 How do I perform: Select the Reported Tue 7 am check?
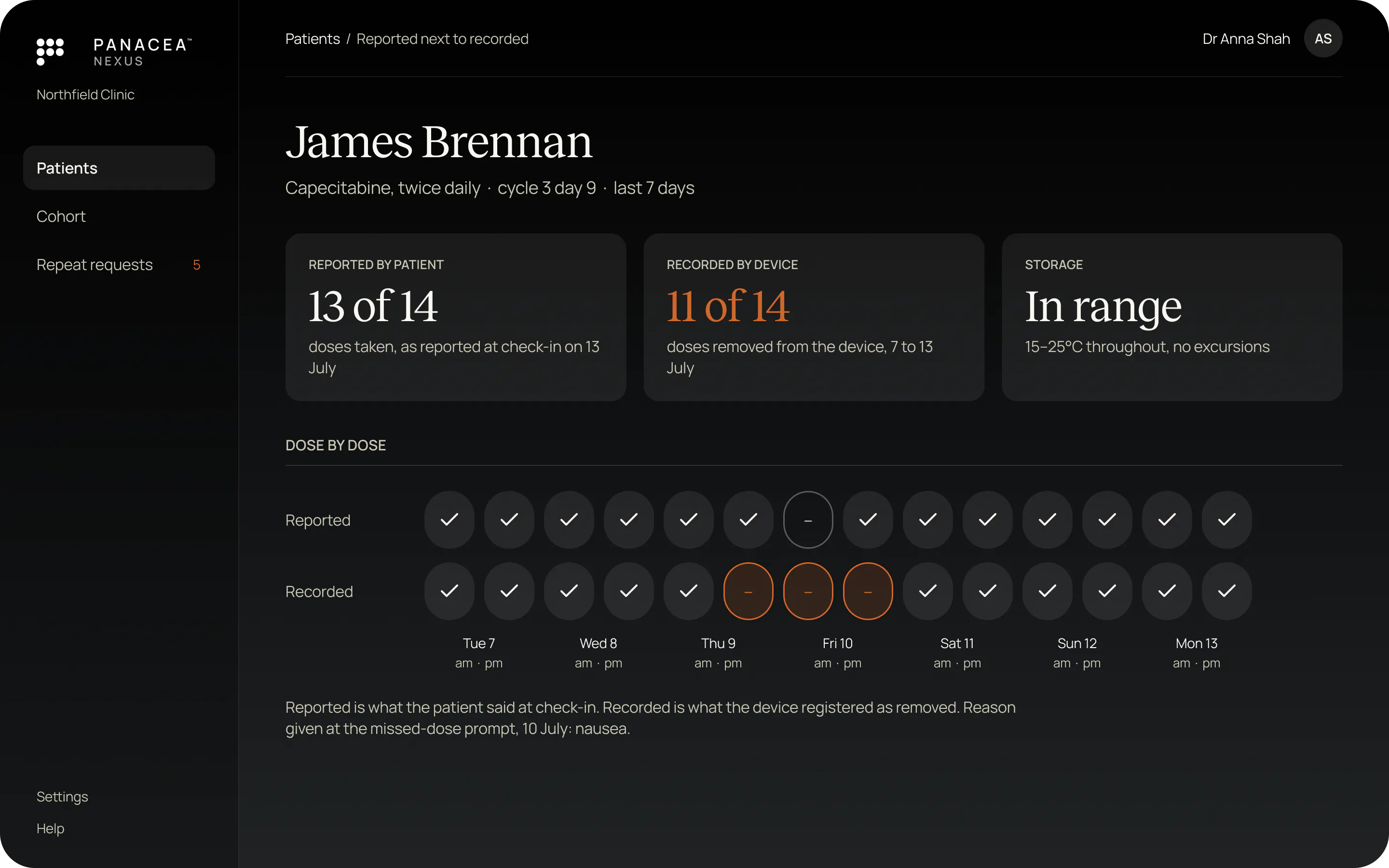(x=449, y=519)
